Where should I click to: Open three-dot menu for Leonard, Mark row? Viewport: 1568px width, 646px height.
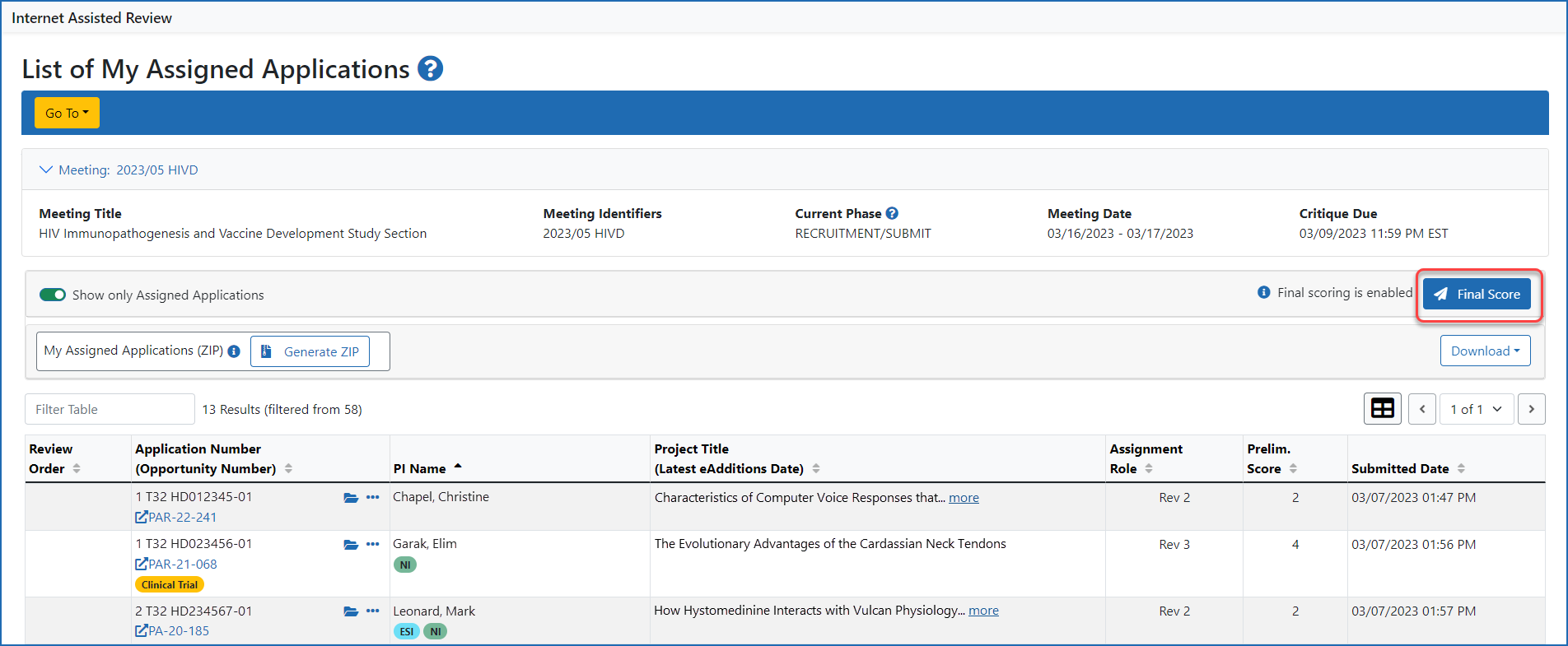pos(373,611)
